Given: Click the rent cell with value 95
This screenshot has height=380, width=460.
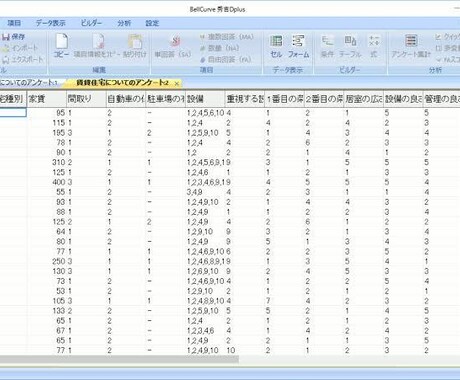Looking at the screenshot, I should click(x=47, y=113).
